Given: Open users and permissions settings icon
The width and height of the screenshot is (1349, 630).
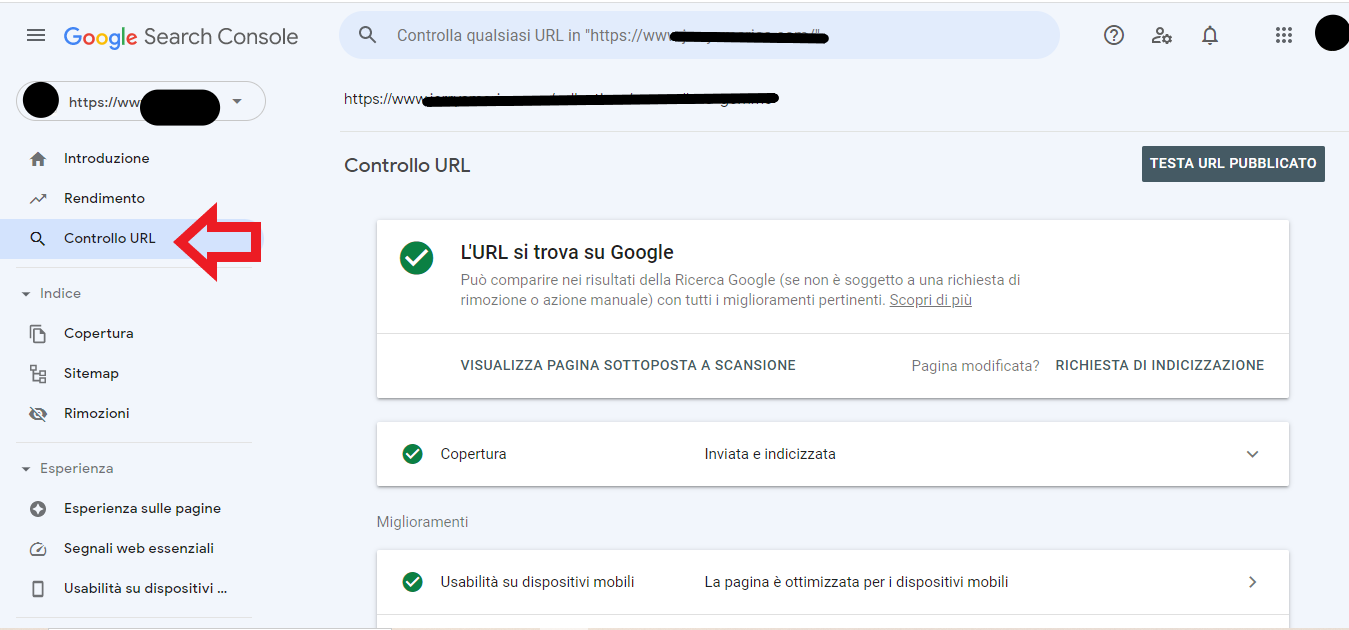Looking at the screenshot, I should [x=1161, y=36].
